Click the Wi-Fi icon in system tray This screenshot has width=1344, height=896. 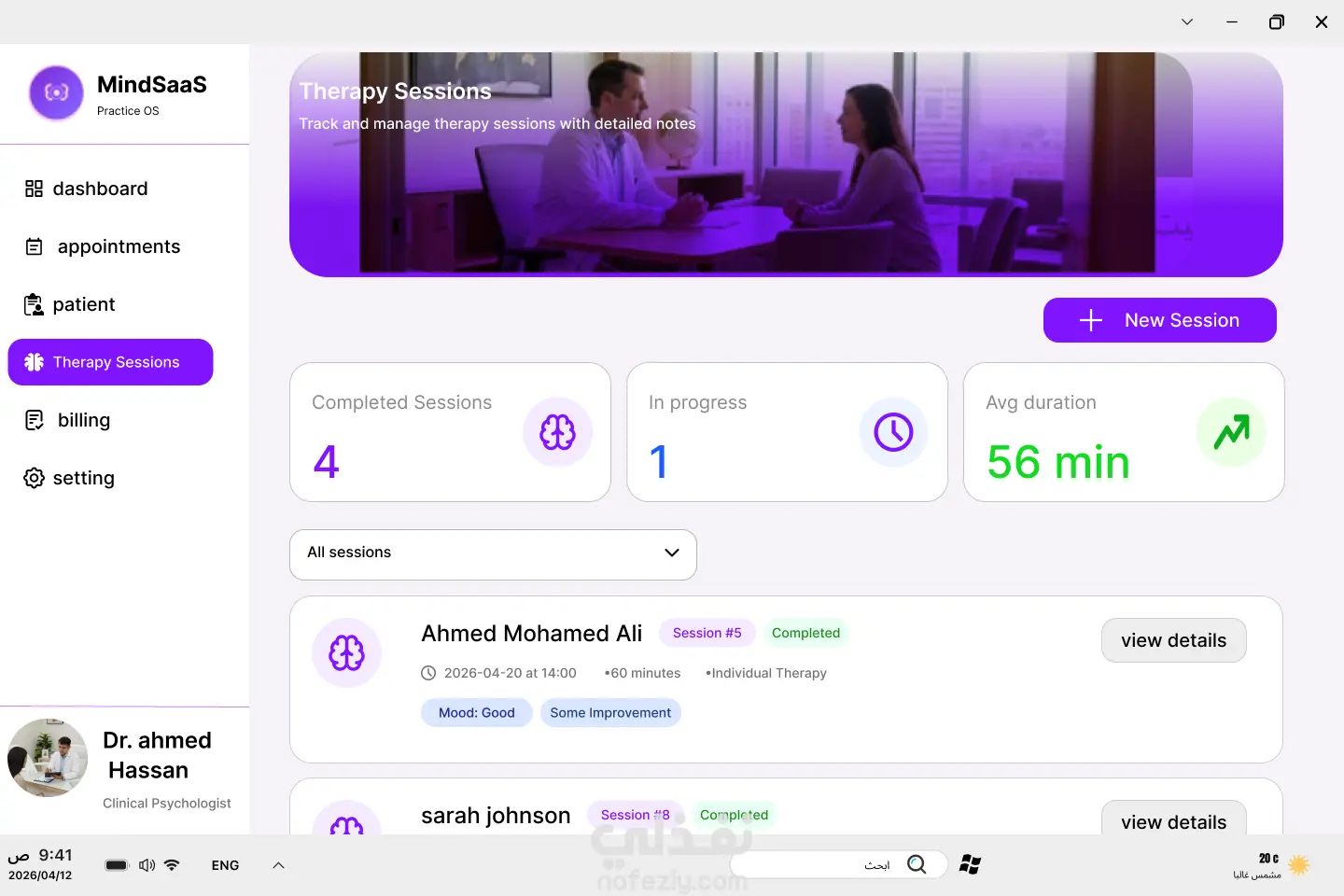(172, 865)
